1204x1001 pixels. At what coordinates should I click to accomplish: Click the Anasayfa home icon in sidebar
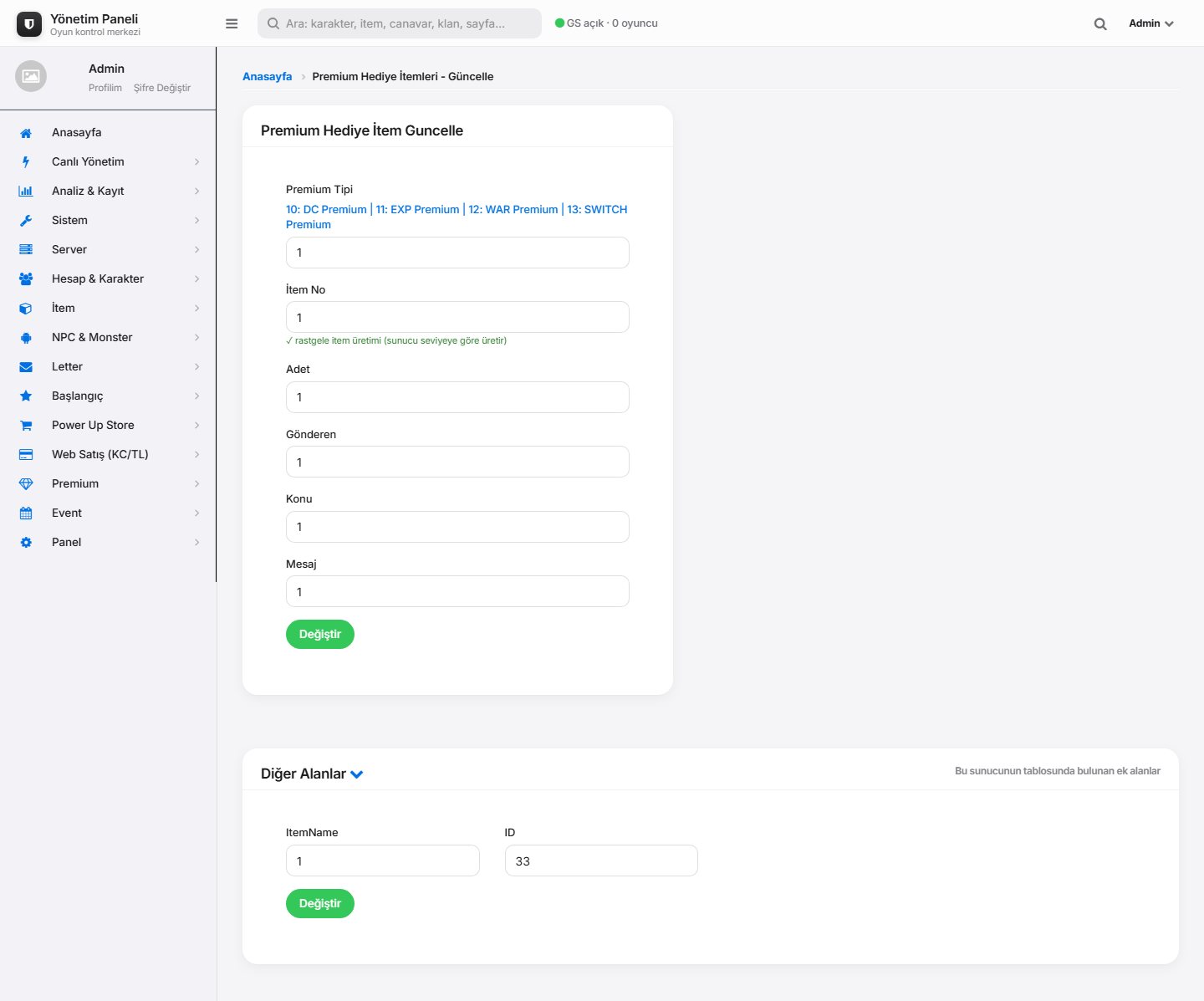click(26, 133)
